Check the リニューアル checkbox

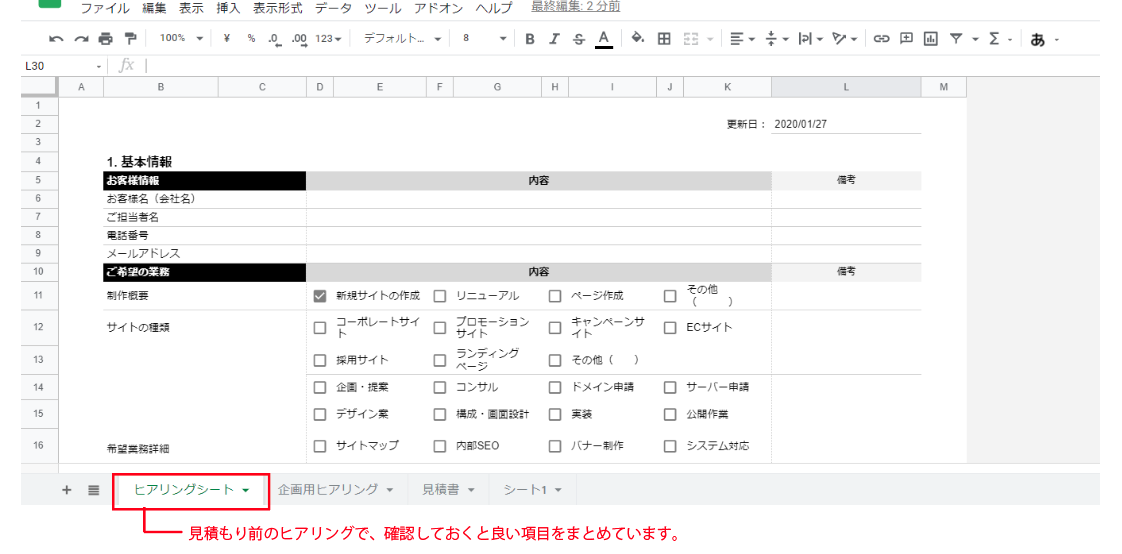click(x=440, y=296)
